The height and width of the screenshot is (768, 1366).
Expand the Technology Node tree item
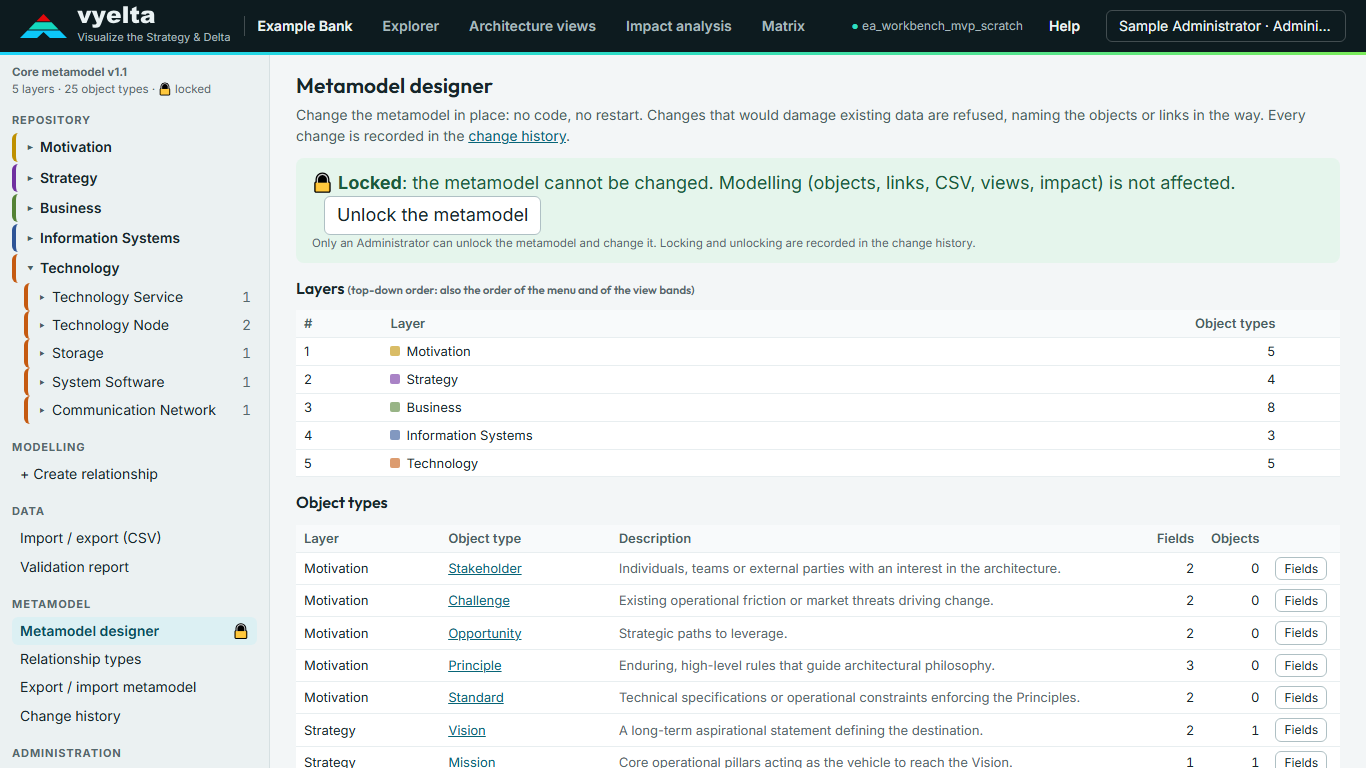[42, 325]
